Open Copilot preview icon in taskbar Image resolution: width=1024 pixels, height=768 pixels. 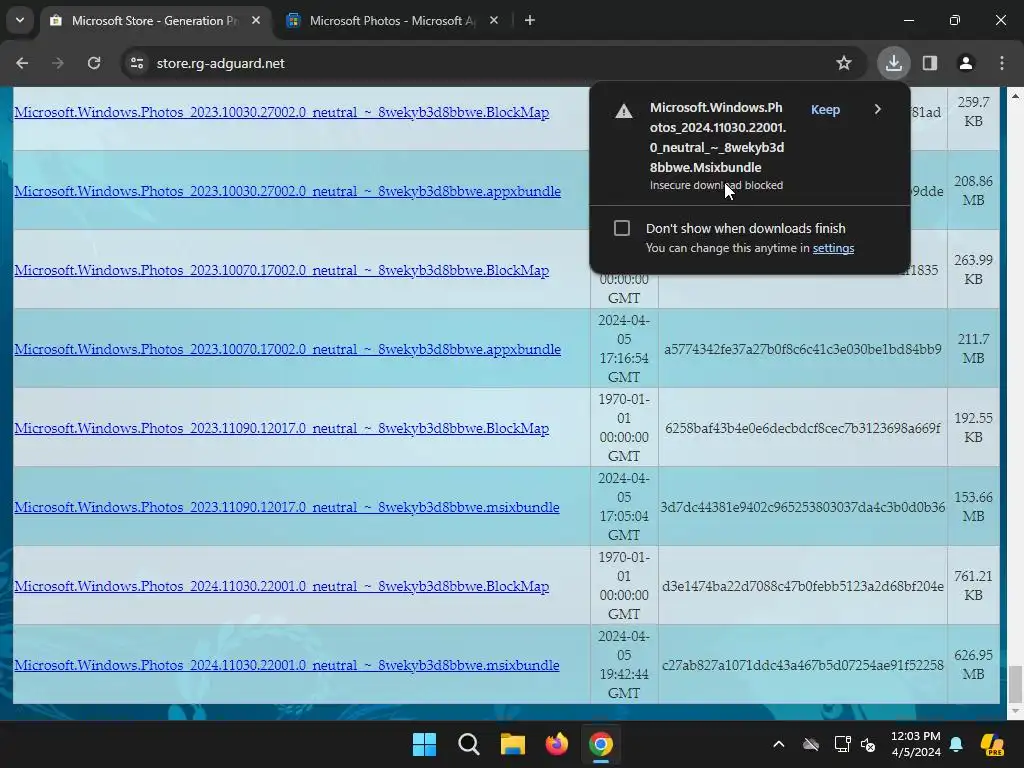992,744
